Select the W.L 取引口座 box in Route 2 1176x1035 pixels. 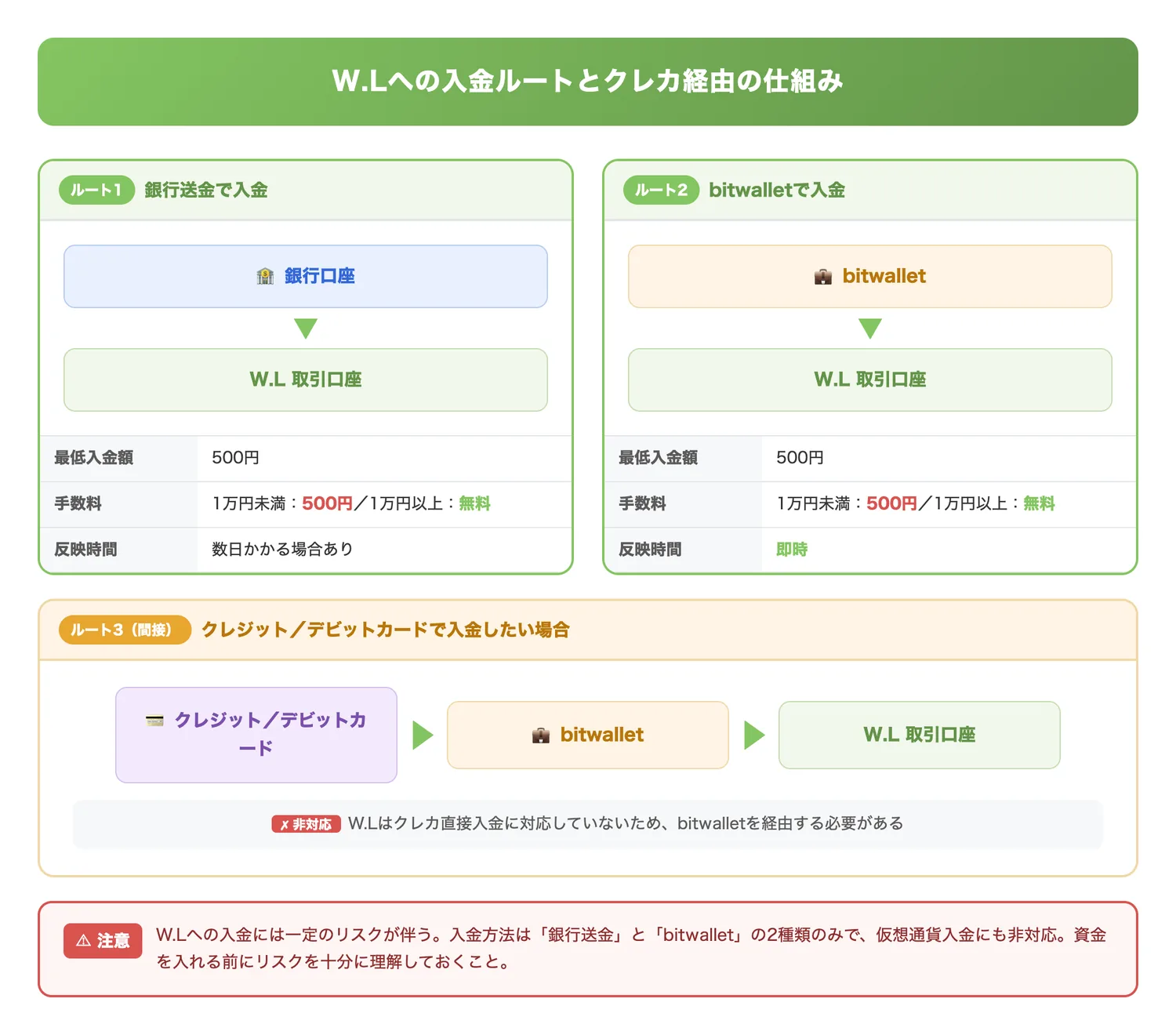tap(870, 379)
